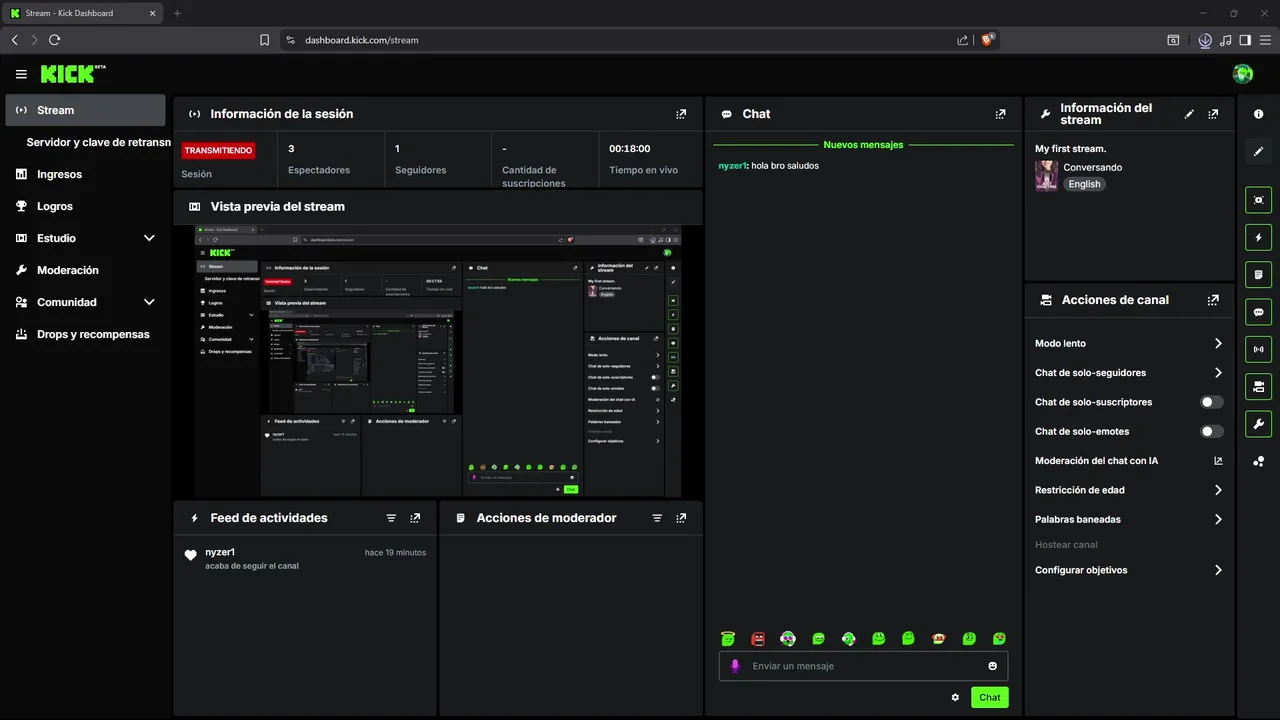Pop out the Información del stream panel

[1213, 114]
